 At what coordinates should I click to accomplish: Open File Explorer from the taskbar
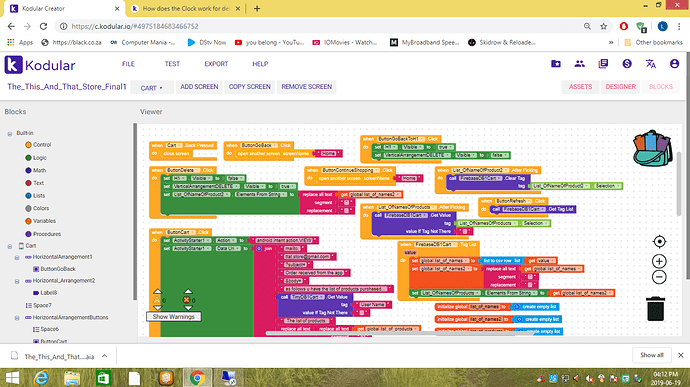pyautogui.click(x=72, y=378)
